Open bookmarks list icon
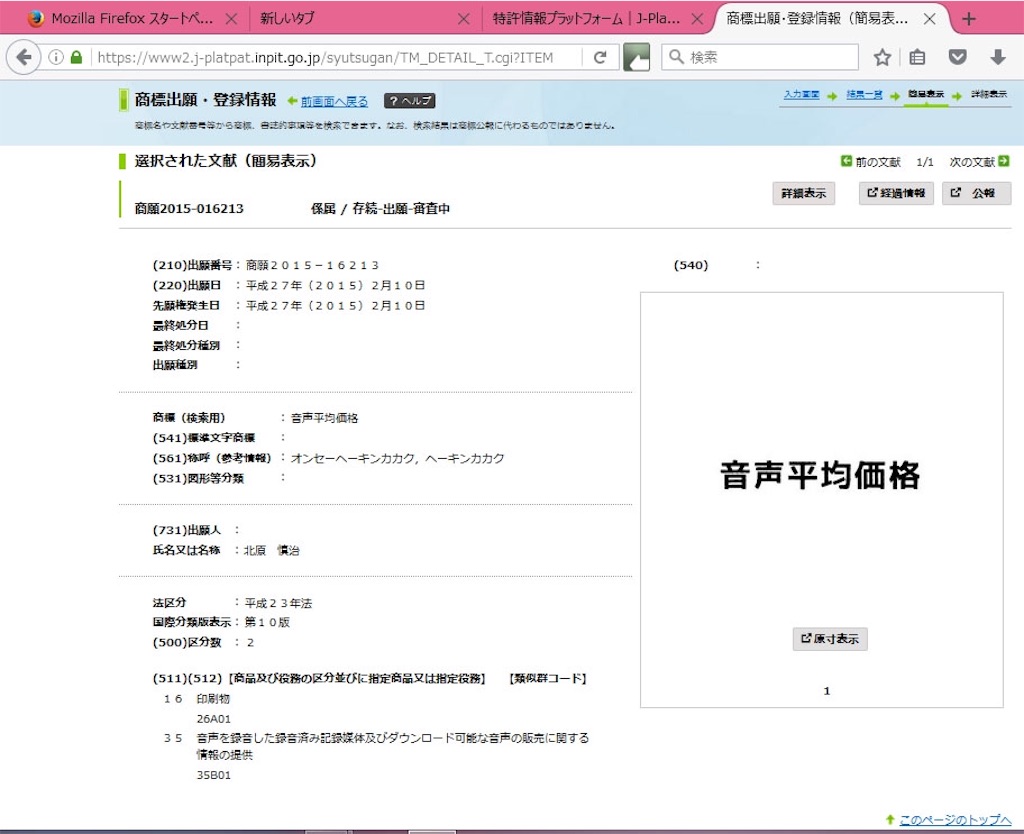 pos(918,57)
